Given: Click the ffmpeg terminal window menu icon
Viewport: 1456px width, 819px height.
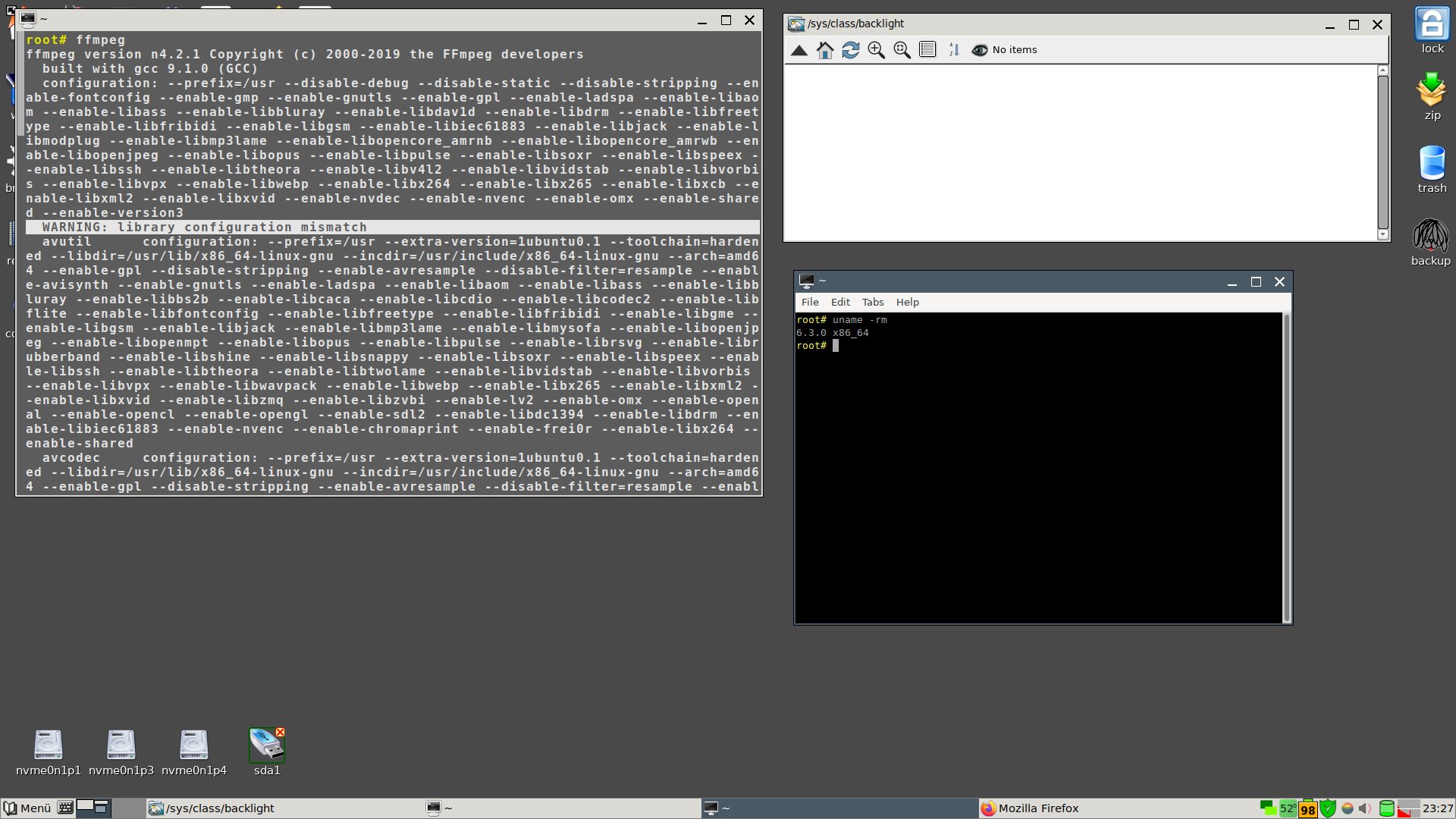Looking at the screenshot, I should click(x=28, y=19).
